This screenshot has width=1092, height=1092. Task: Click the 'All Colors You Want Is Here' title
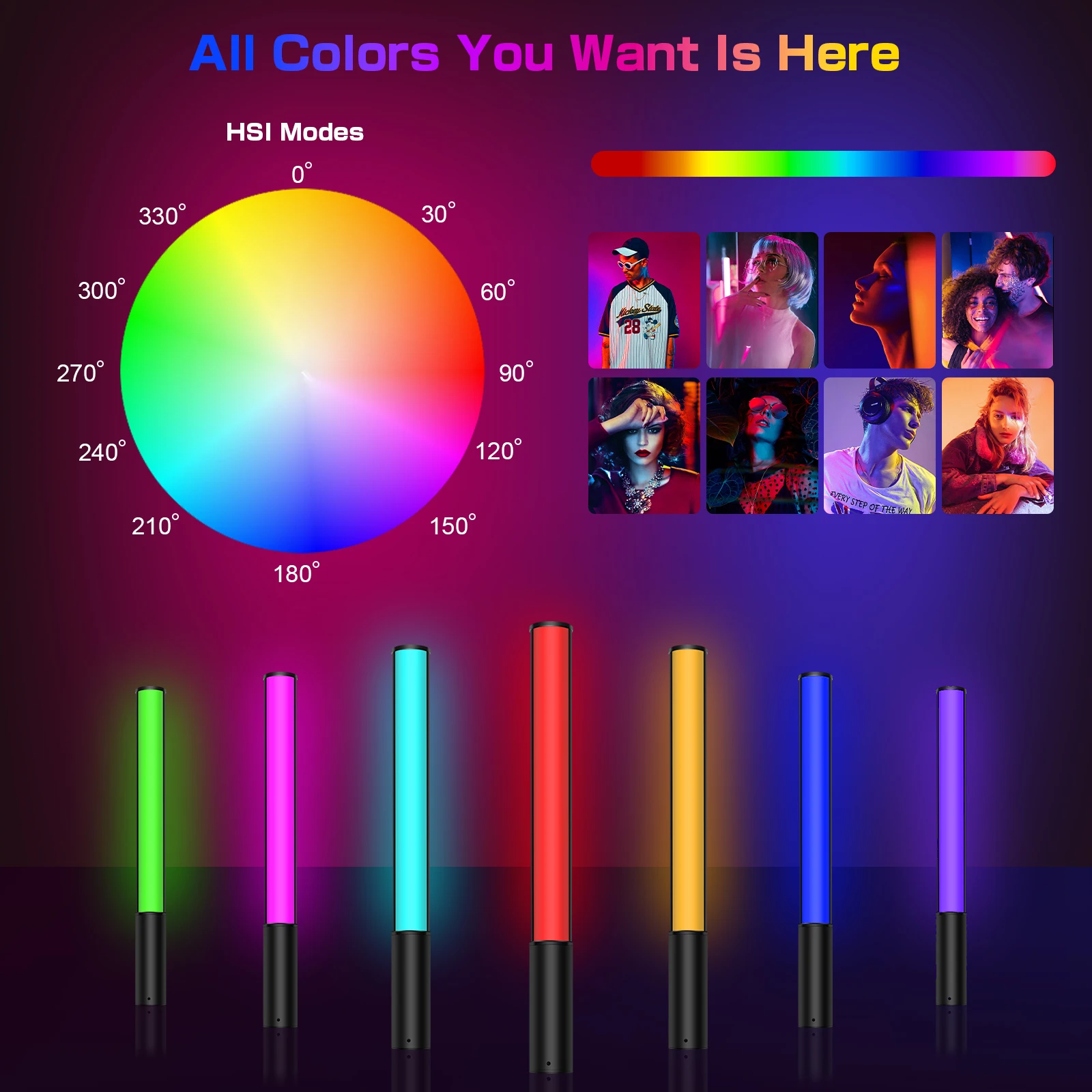pos(545,53)
